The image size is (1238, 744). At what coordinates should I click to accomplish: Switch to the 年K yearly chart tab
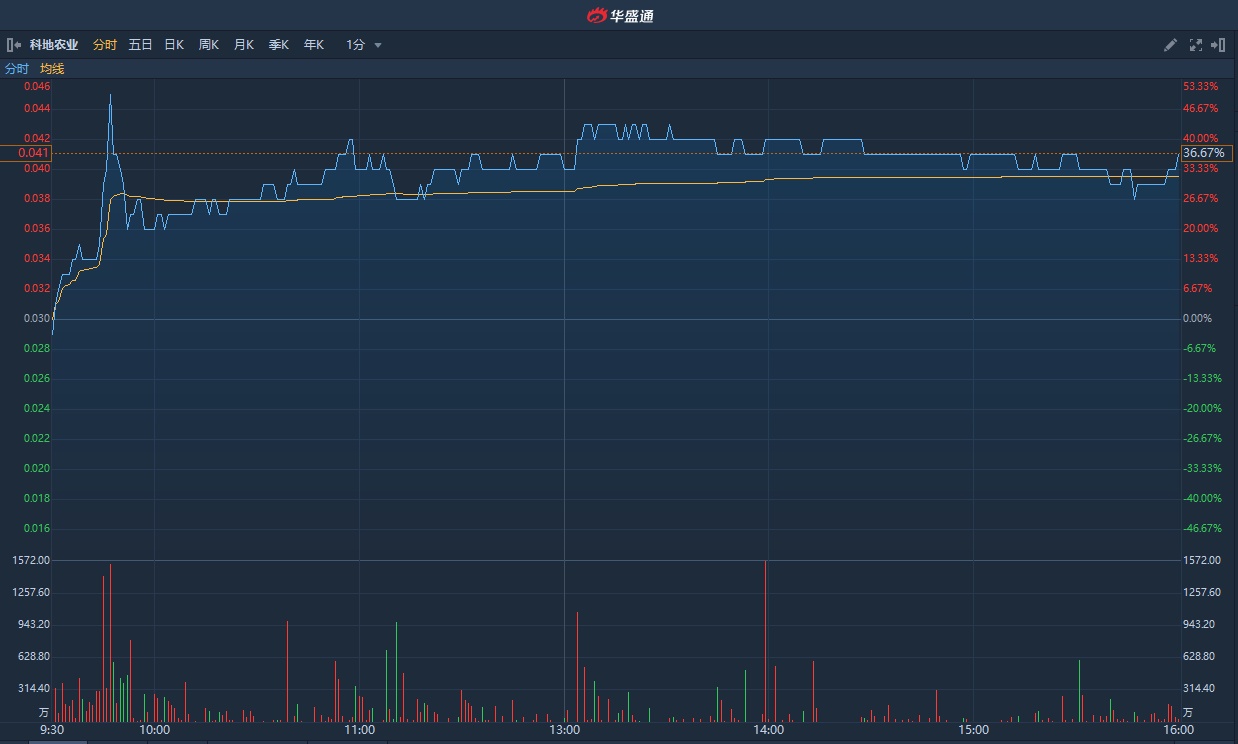[314, 45]
